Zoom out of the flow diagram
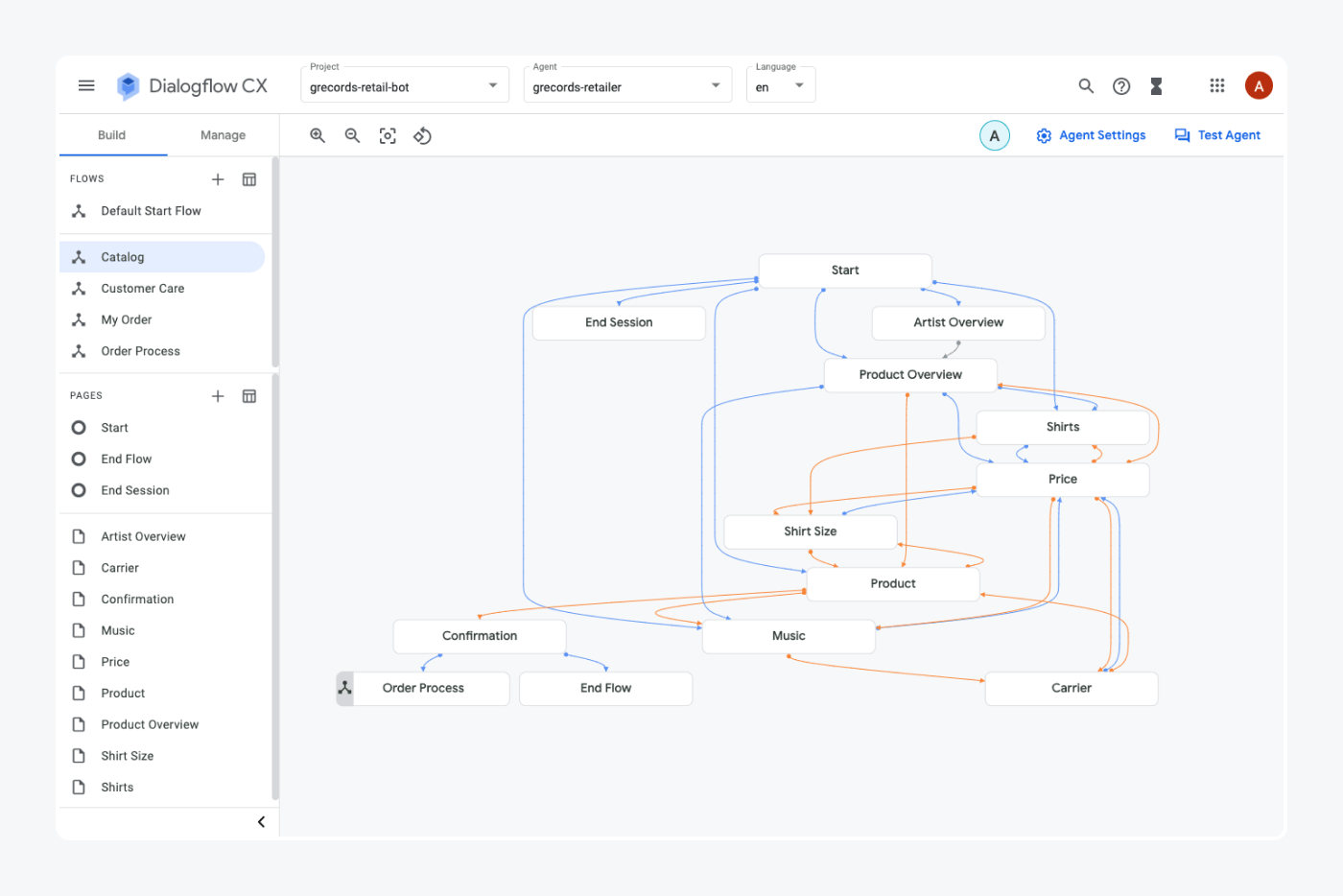The width and height of the screenshot is (1343, 896). (352, 135)
